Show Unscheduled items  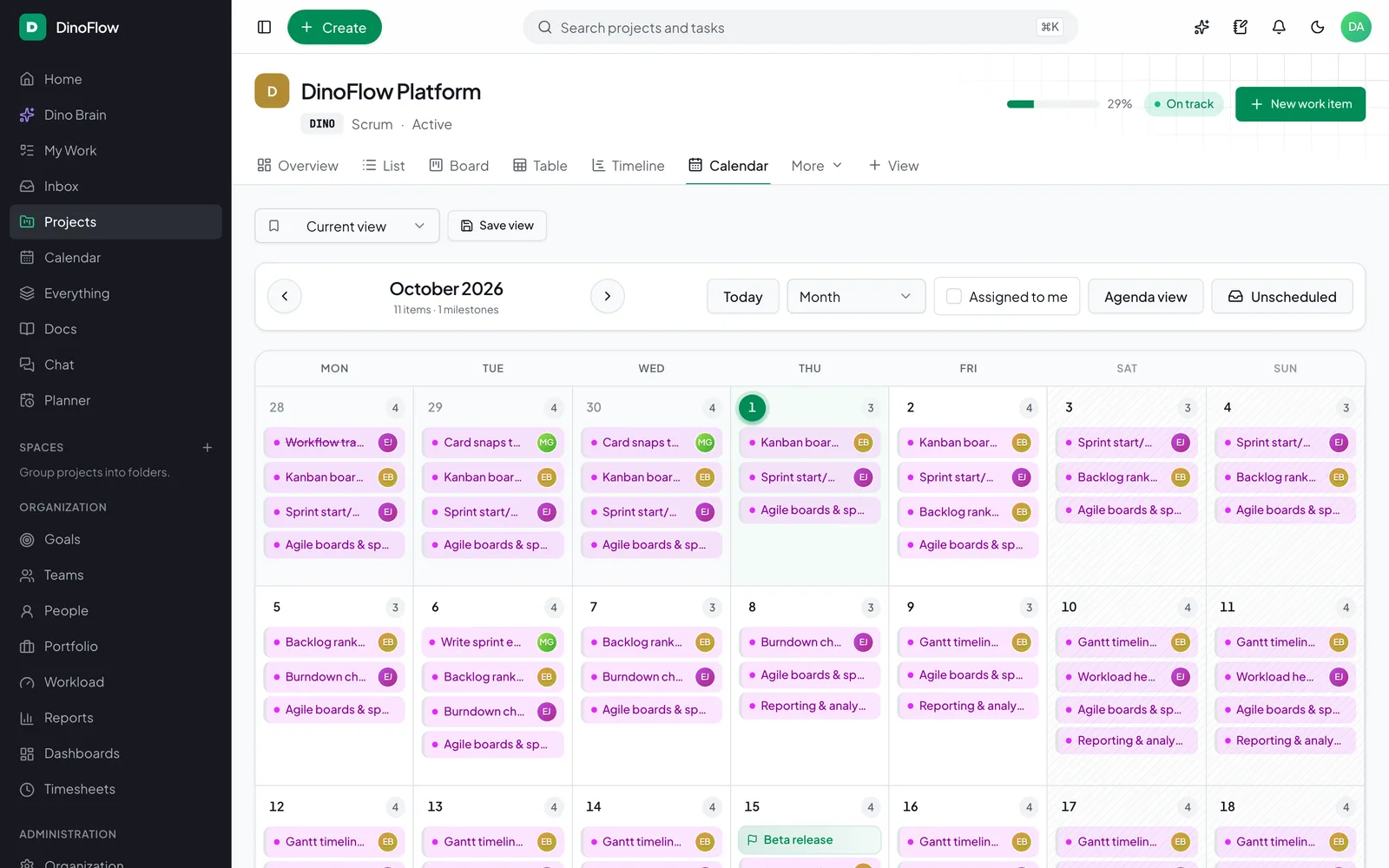point(1282,297)
